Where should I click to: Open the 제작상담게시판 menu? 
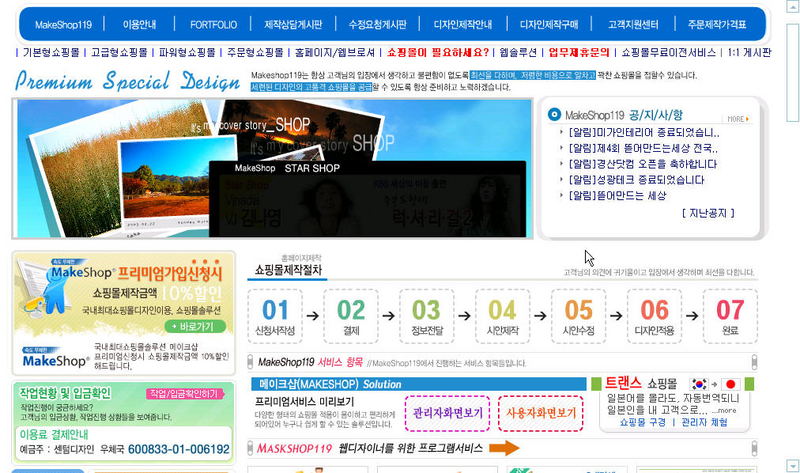pyautogui.click(x=293, y=24)
